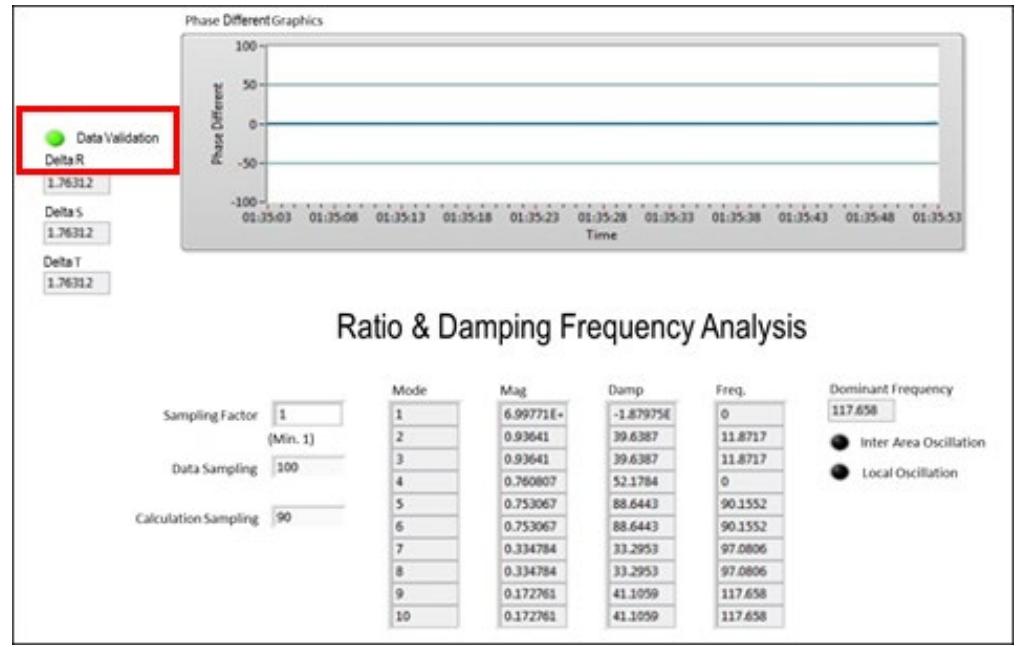Click the Damp cell -1.87975E in row 1
Viewport: 1017px width, 647px height.
click(641, 414)
